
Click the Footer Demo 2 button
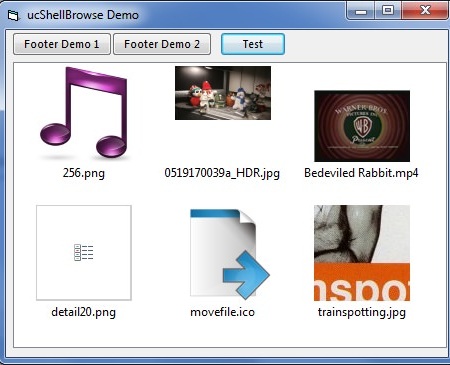click(162, 44)
